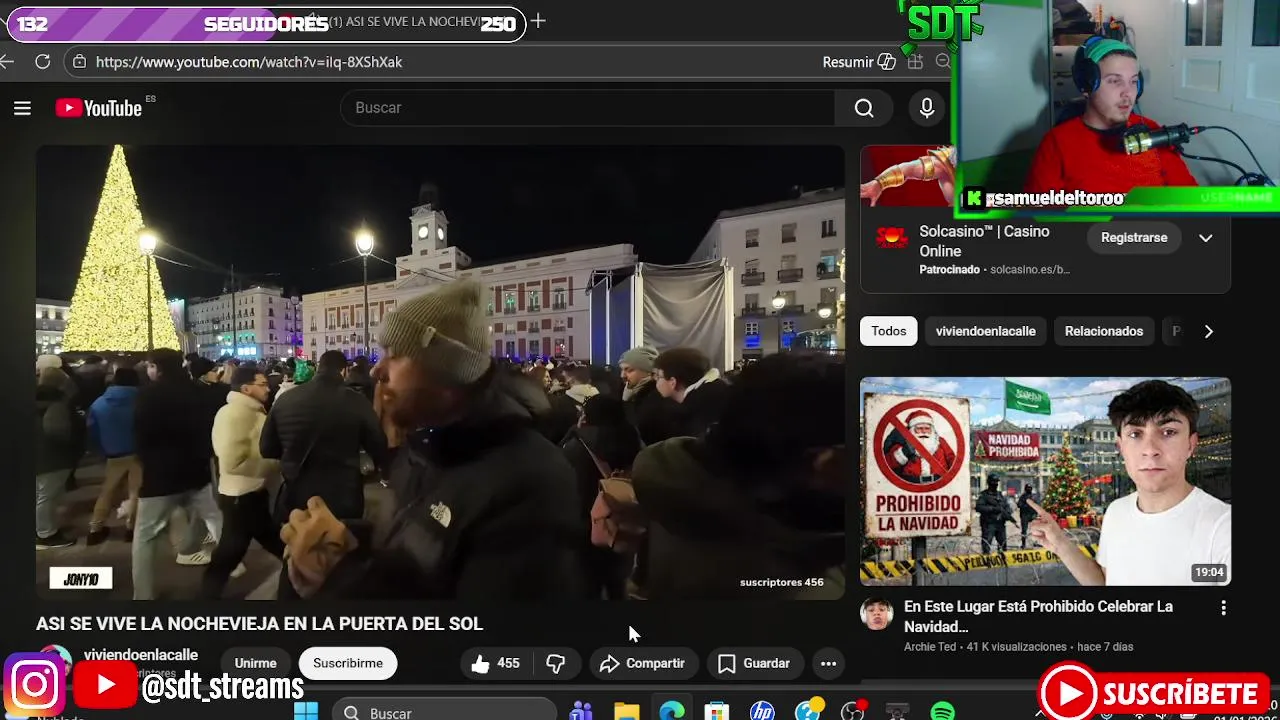
Task: Click the Copilot Resumir button
Action: (x=858, y=62)
